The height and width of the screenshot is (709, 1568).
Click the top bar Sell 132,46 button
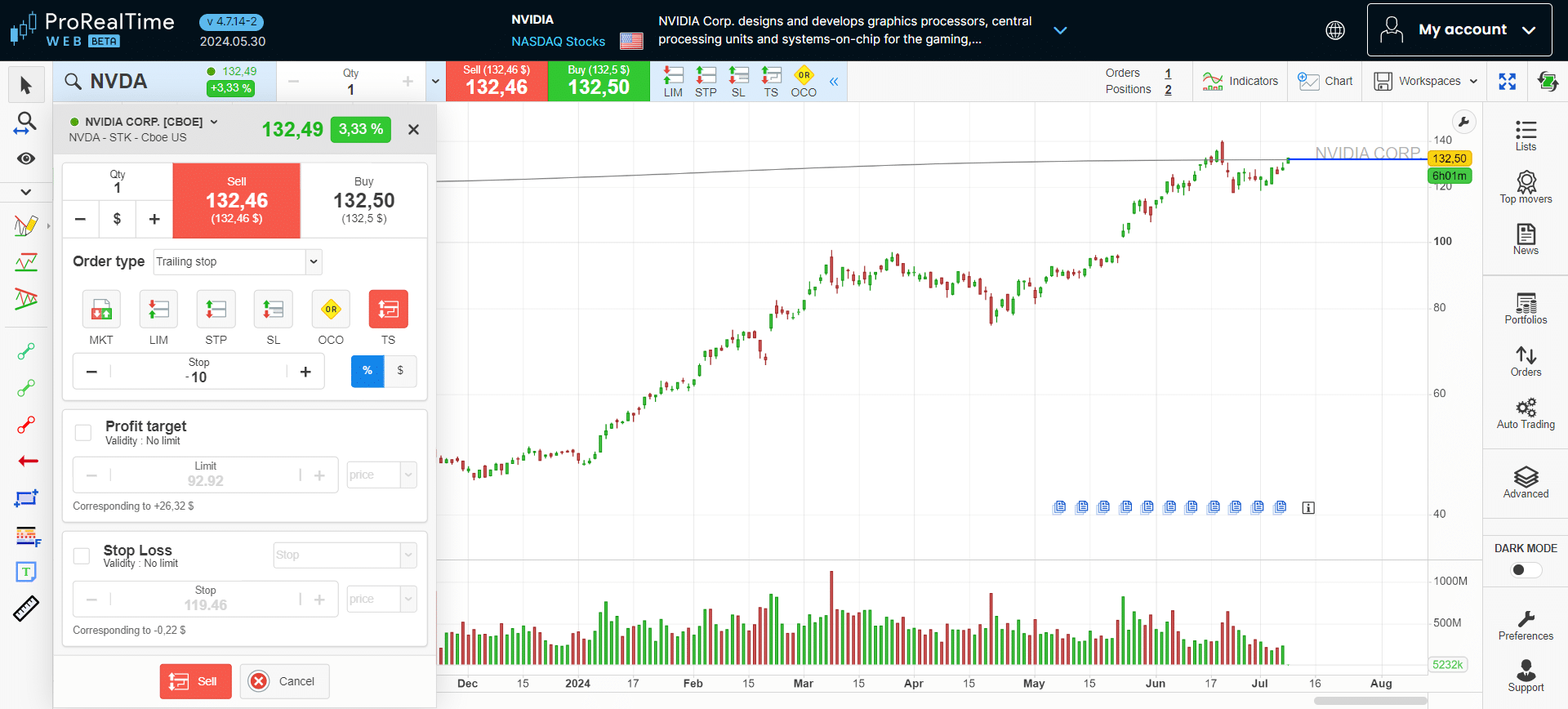click(497, 81)
